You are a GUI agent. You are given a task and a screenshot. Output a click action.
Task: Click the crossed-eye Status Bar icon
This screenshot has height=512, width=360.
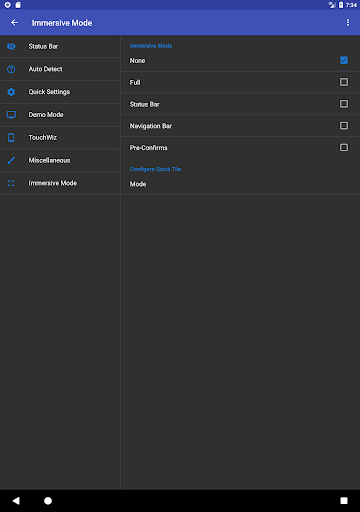[x=11, y=46]
